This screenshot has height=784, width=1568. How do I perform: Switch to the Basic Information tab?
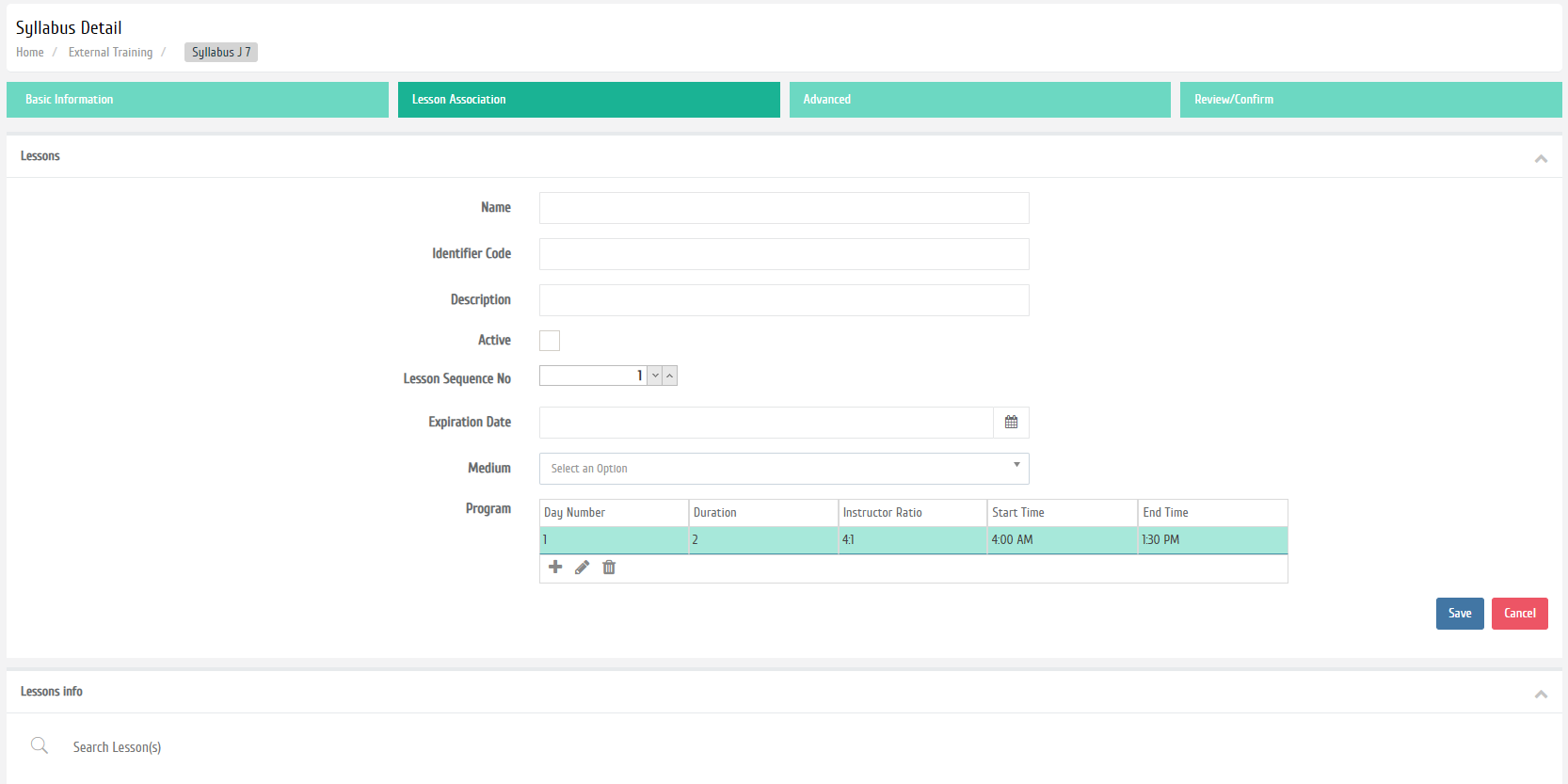pos(197,100)
